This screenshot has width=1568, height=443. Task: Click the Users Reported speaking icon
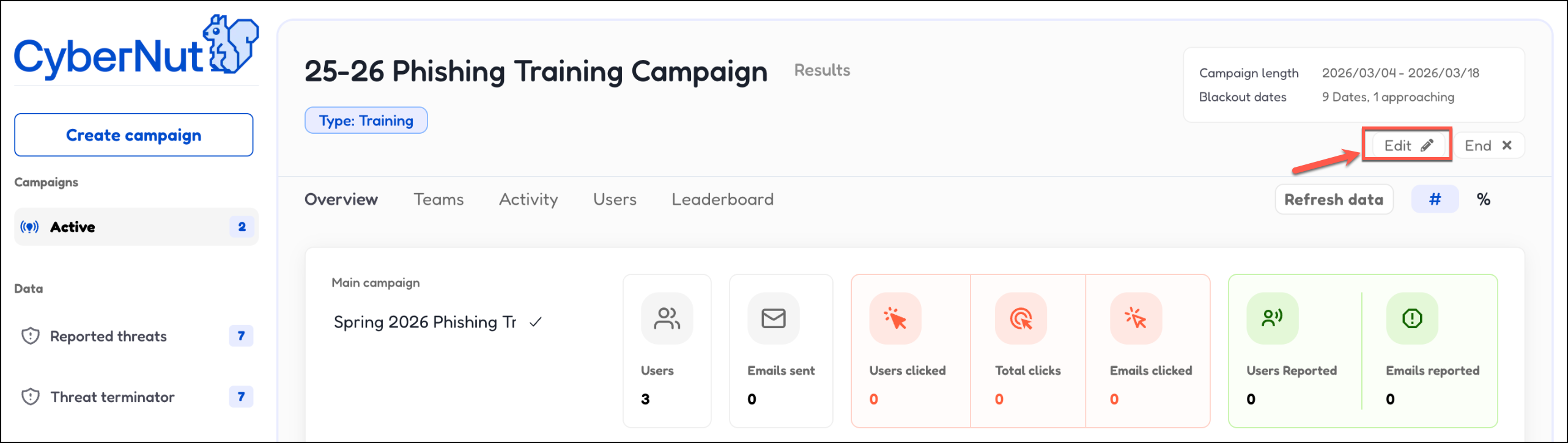coord(1272,318)
